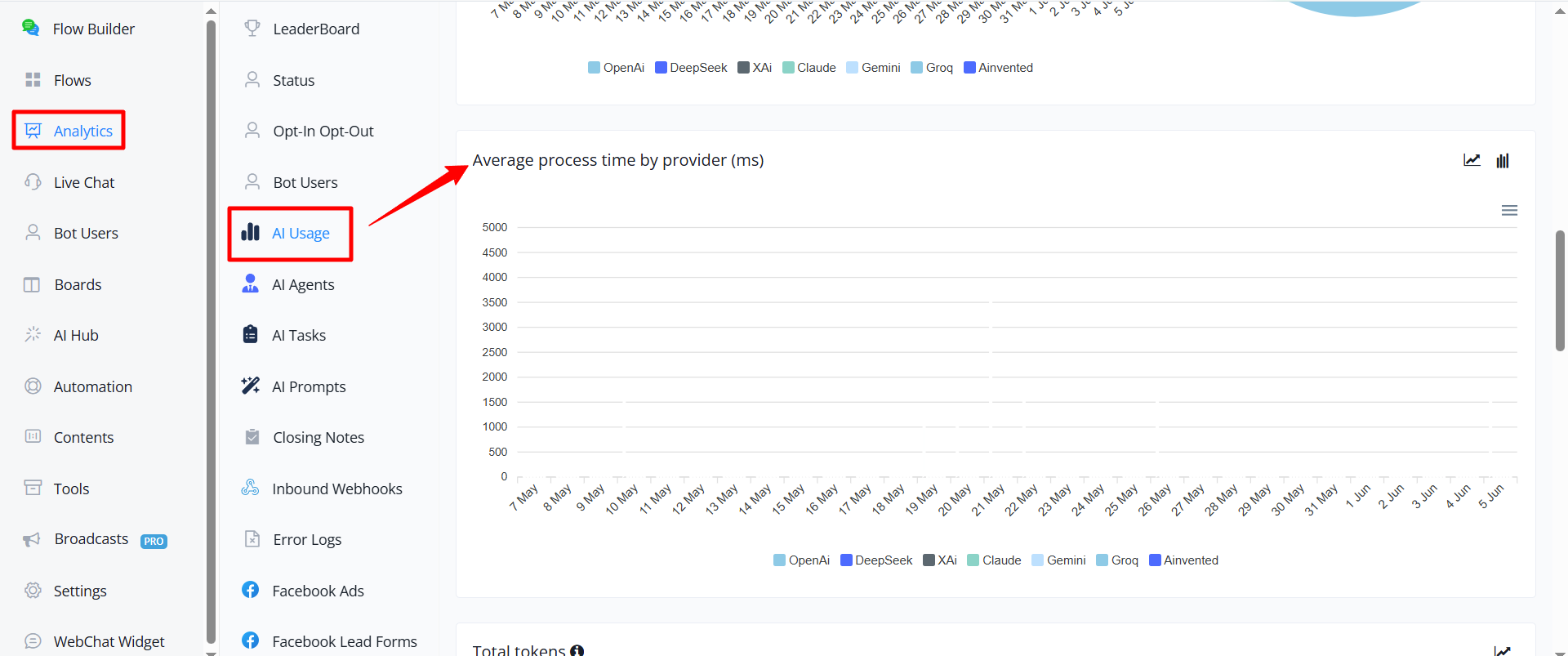The height and width of the screenshot is (656, 1568).
Task: Click the page vertical scrollbar thumb
Action: pyautogui.click(x=1560, y=291)
